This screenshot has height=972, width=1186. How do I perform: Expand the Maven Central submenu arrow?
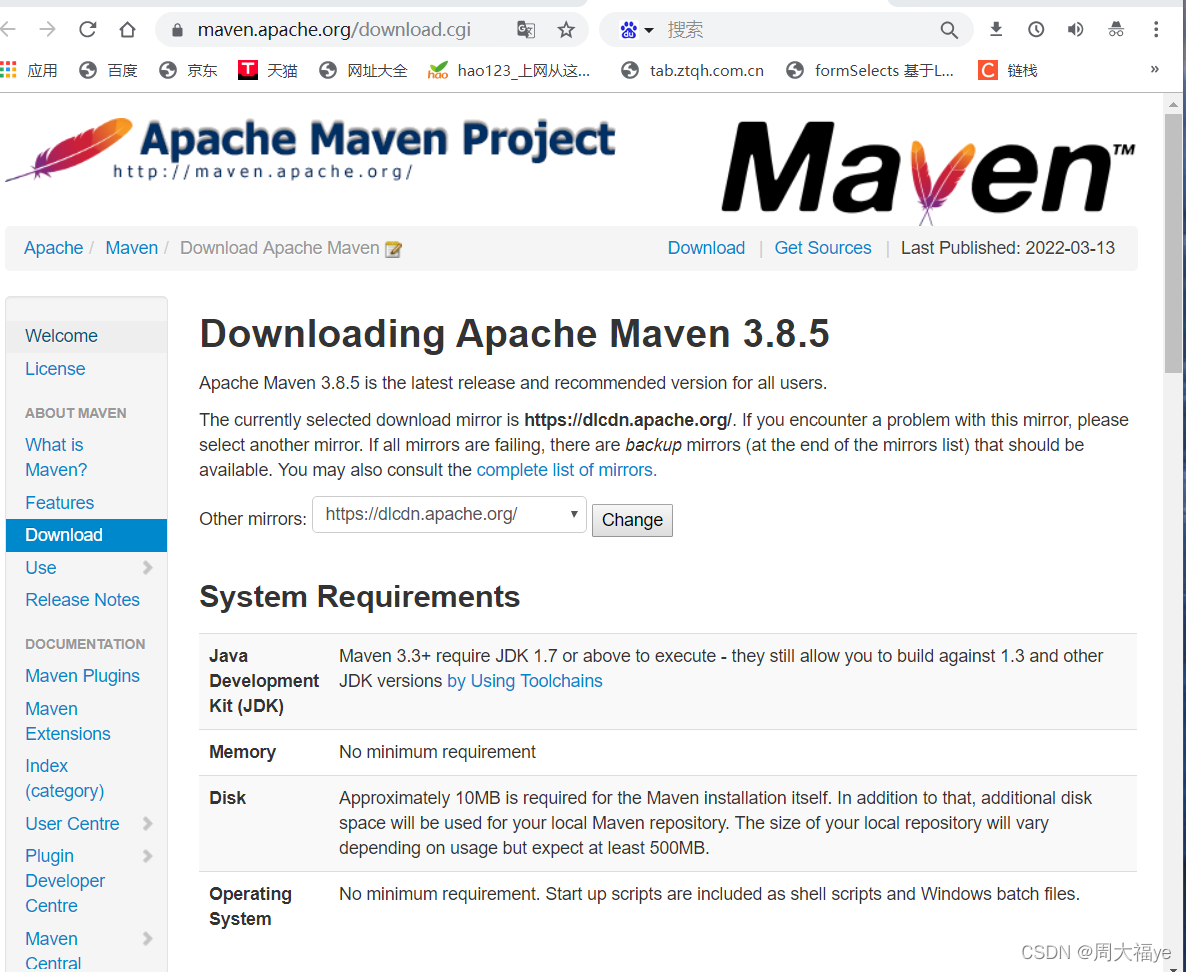pyautogui.click(x=147, y=938)
